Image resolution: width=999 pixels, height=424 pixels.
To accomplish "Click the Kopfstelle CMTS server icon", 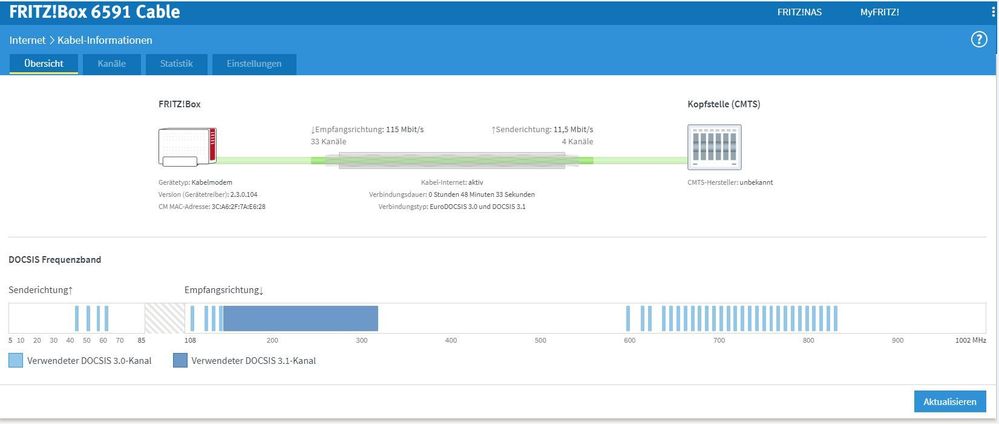I will coord(714,147).
